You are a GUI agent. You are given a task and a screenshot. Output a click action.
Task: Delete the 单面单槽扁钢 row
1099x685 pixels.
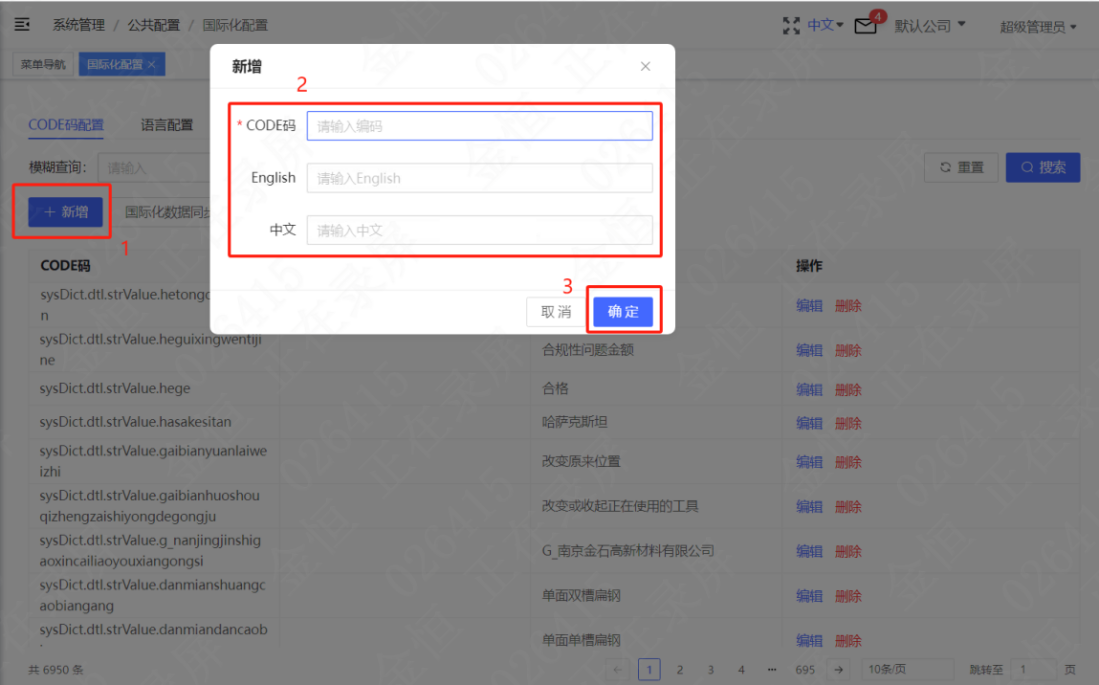coord(848,640)
